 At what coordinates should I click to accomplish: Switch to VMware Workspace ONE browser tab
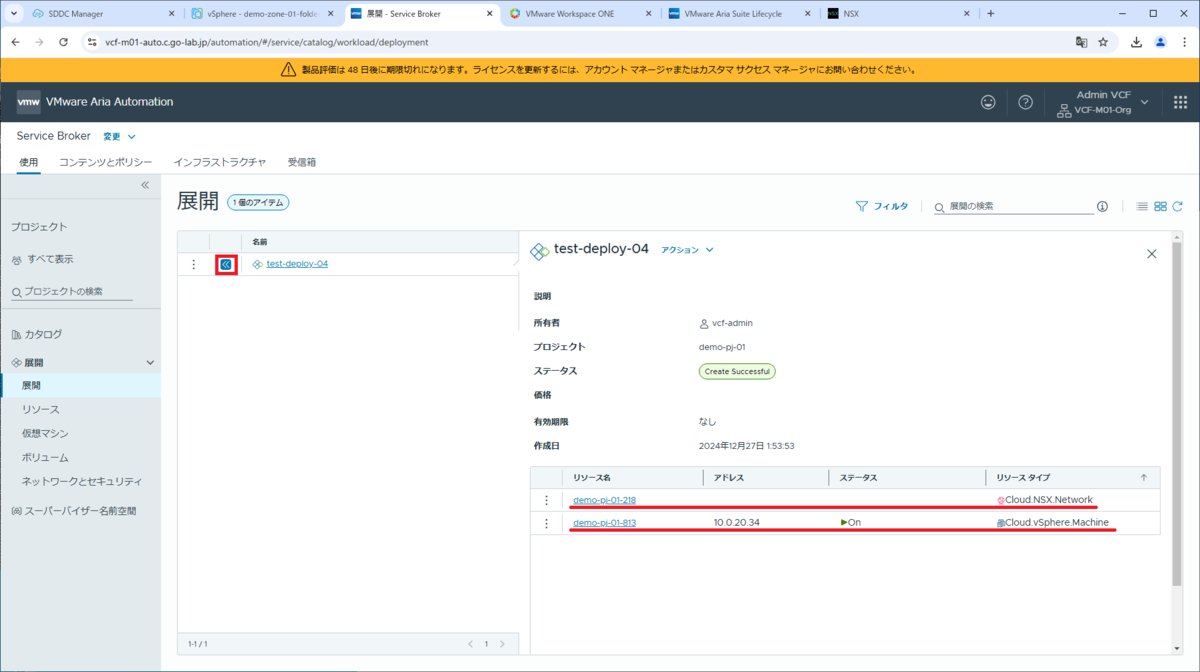582,14
